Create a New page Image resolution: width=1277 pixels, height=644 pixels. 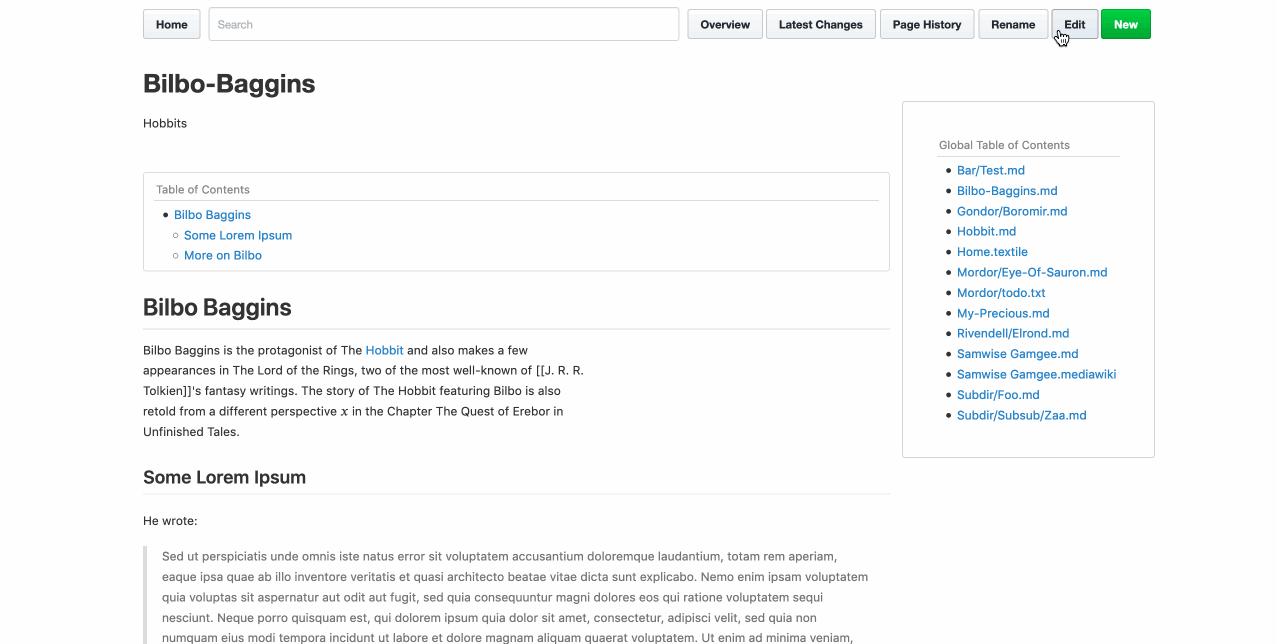click(x=1125, y=25)
